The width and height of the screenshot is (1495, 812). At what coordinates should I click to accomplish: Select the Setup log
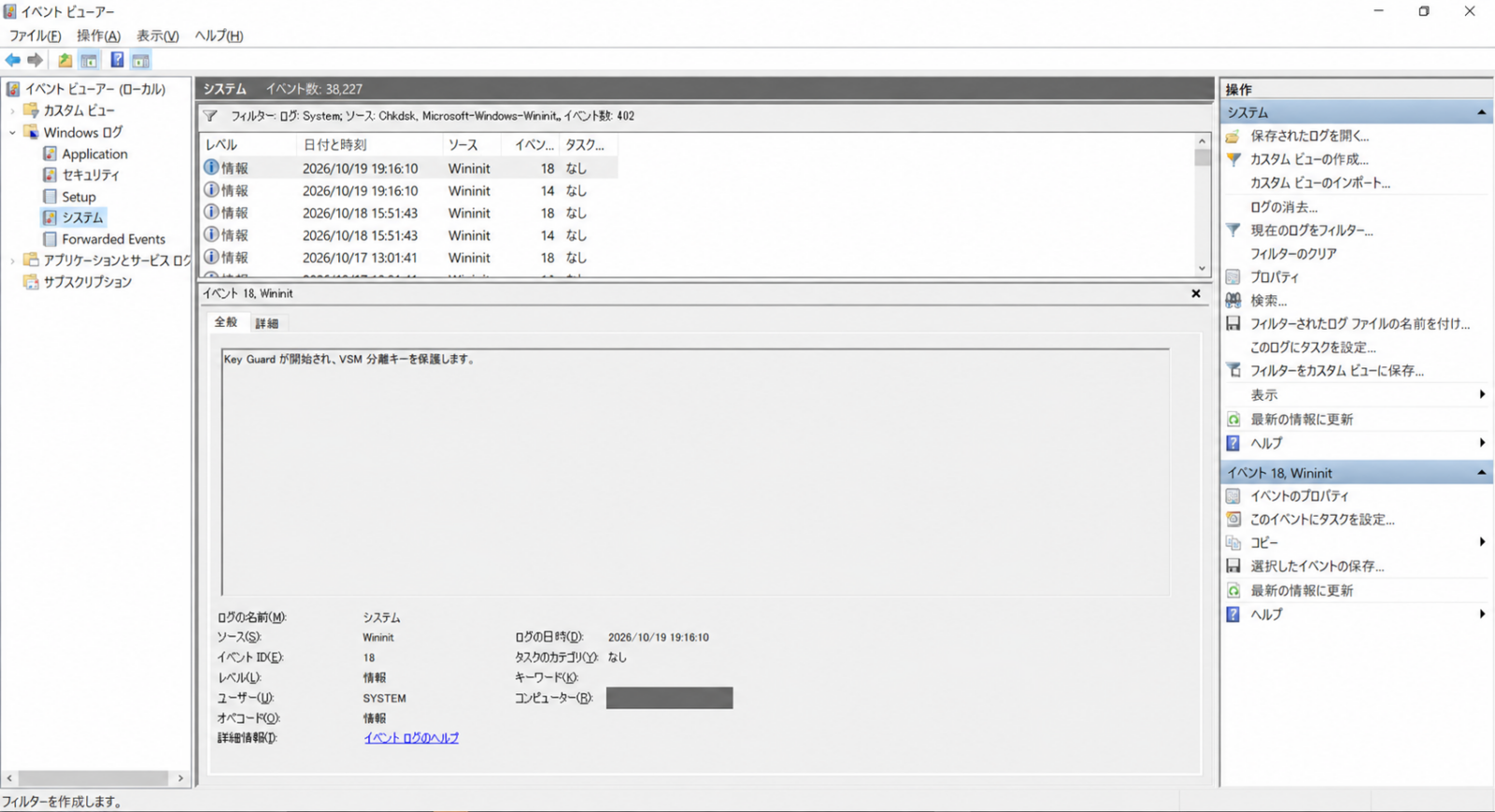pos(78,197)
